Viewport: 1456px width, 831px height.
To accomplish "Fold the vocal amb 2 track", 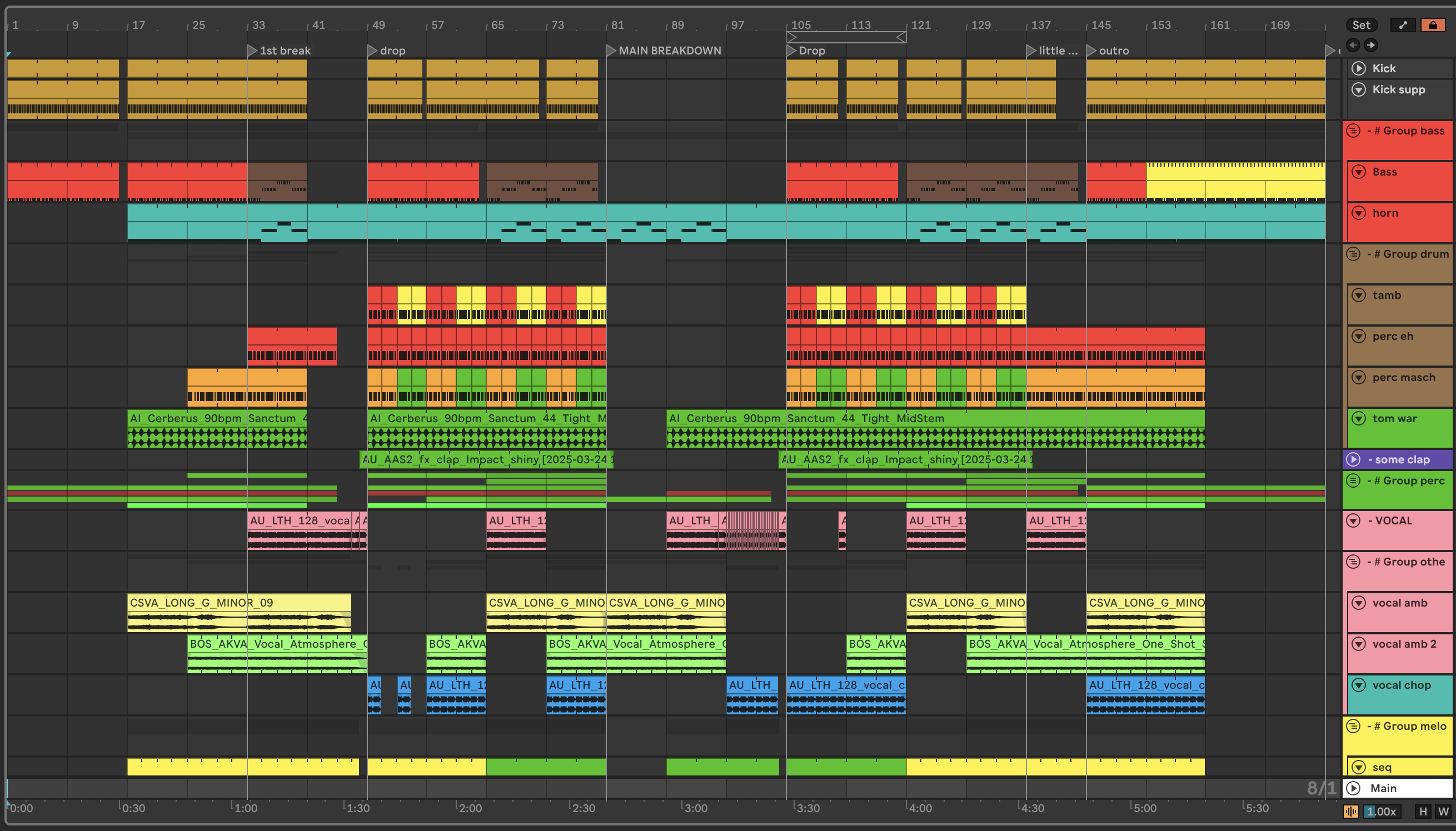I will [x=1359, y=644].
